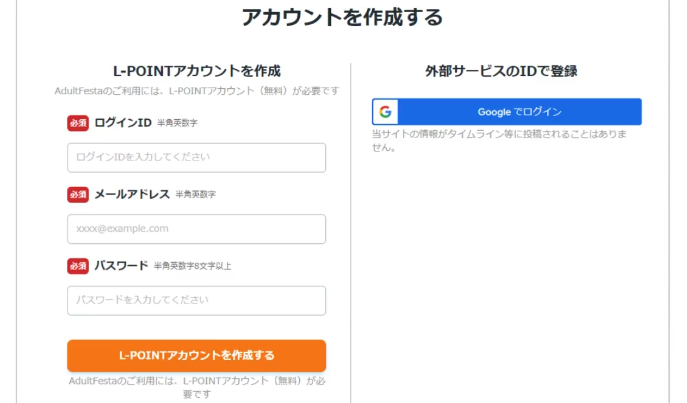
Task: Click into the email address field
Action: pyautogui.click(x=196, y=229)
